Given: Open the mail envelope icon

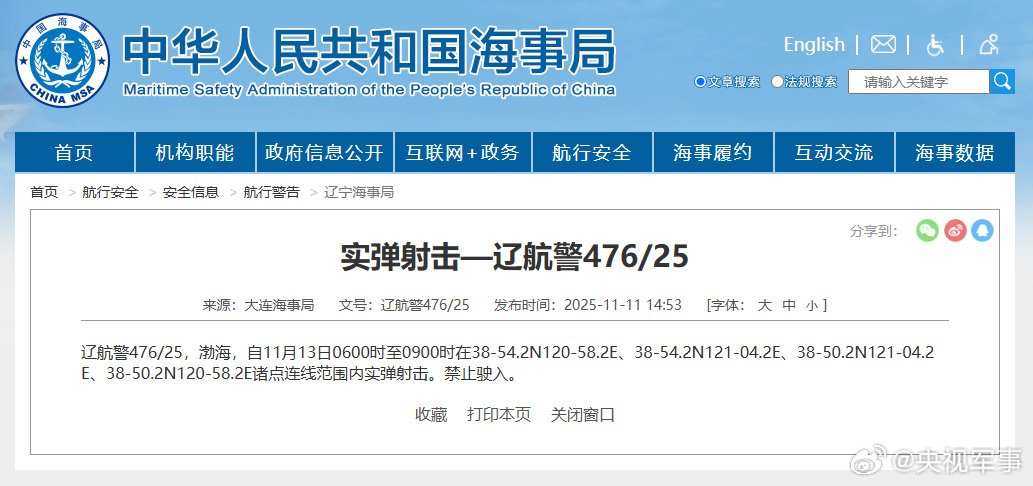Looking at the screenshot, I should [x=883, y=45].
